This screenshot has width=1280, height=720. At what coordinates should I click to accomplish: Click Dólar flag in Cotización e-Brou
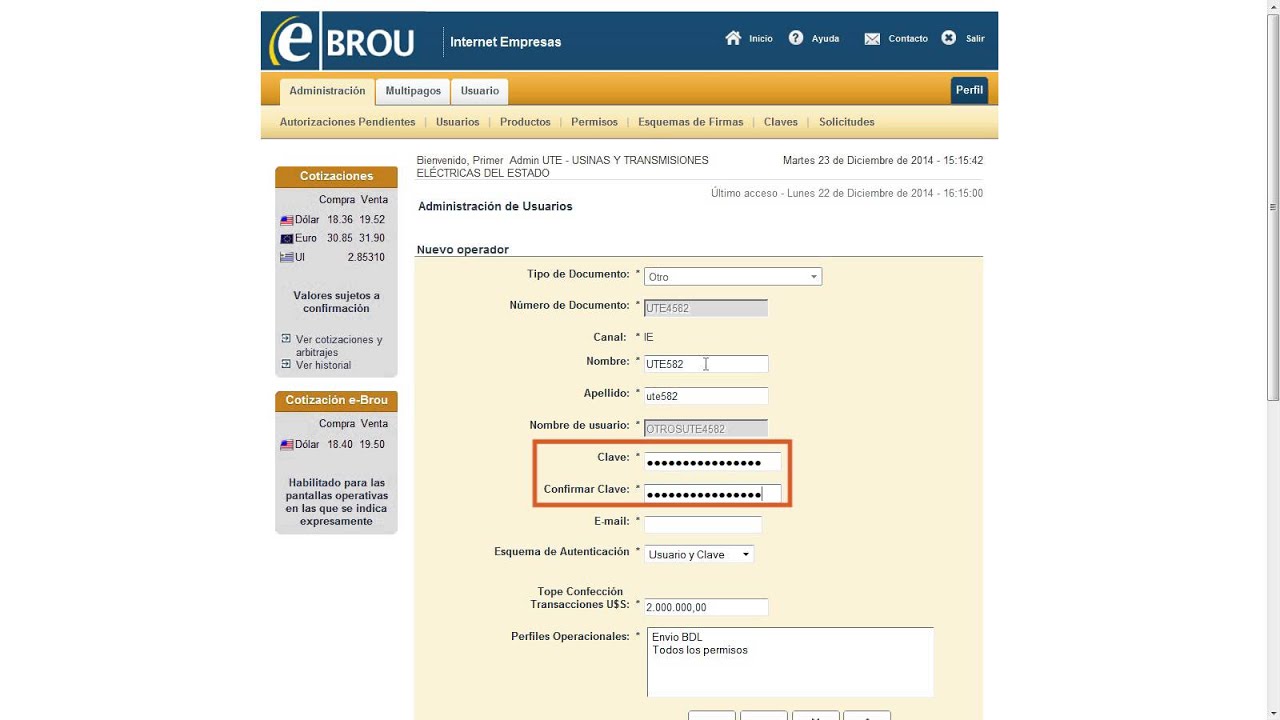pyautogui.click(x=287, y=444)
